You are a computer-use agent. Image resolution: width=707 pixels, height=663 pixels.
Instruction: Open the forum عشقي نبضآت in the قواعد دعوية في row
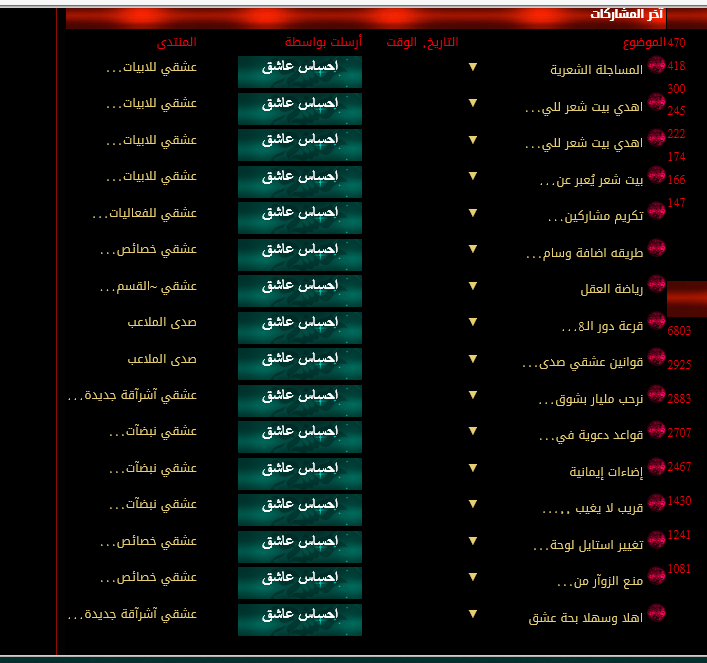click(153, 432)
